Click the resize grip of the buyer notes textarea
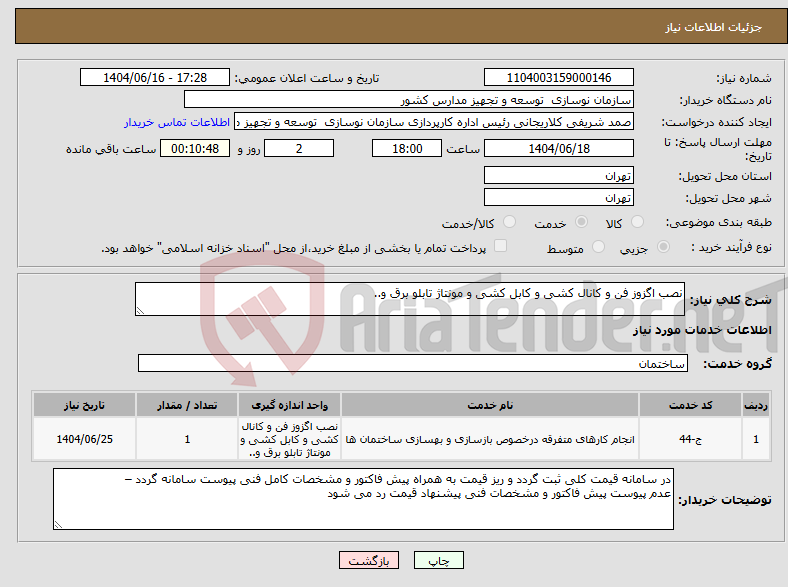This screenshot has width=788, height=587. pos(58,525)
